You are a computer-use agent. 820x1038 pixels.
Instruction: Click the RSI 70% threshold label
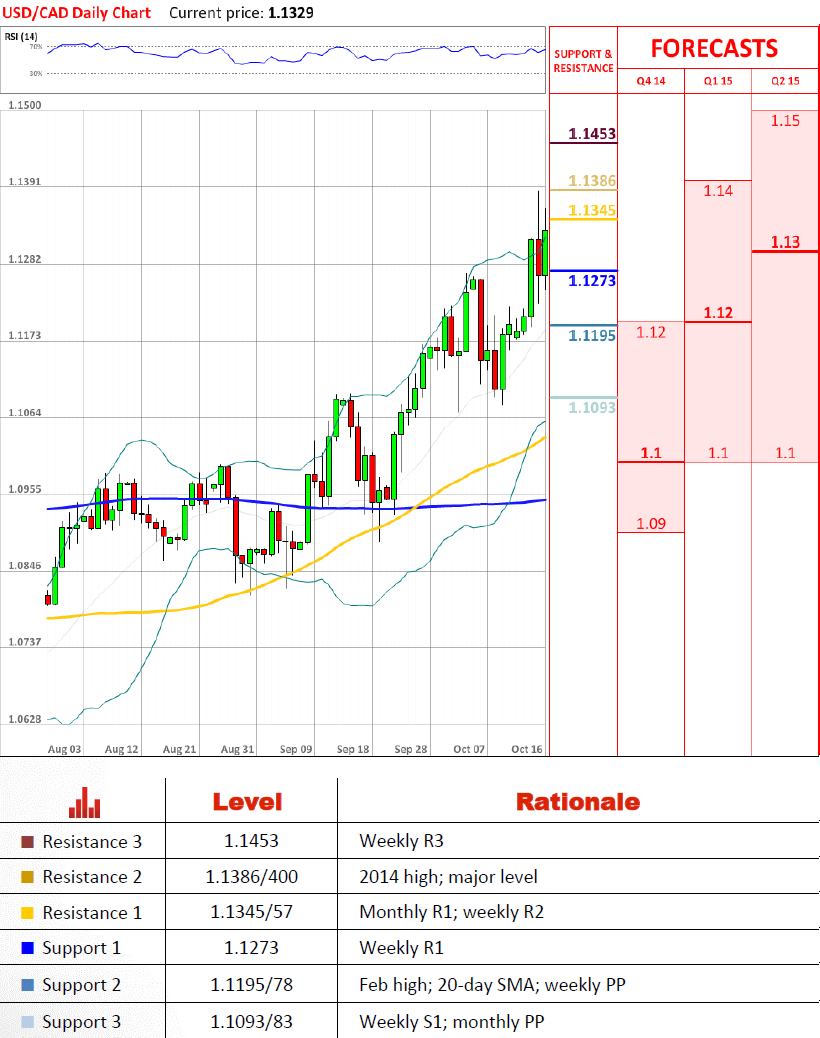pyautogui.click(x=36, y=47)
